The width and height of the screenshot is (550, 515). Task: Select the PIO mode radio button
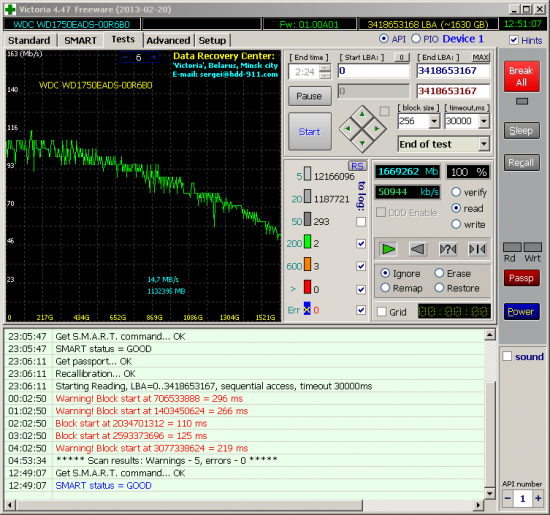[416, 39]
